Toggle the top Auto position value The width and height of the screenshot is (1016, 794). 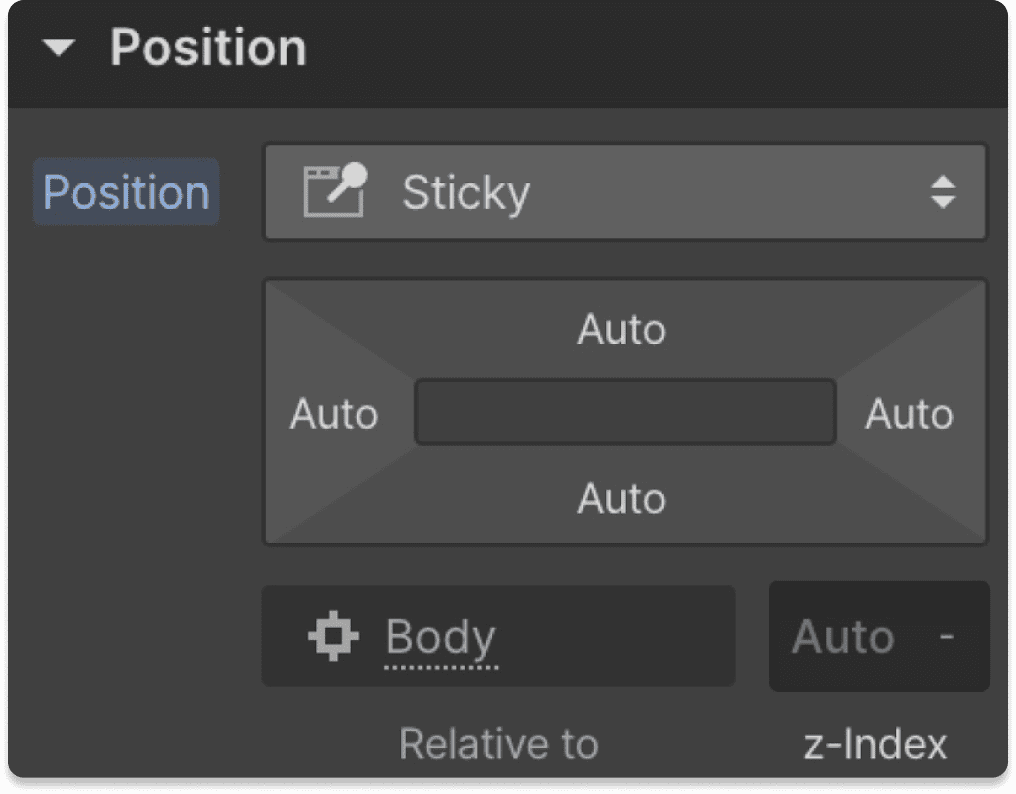[622, 330]
